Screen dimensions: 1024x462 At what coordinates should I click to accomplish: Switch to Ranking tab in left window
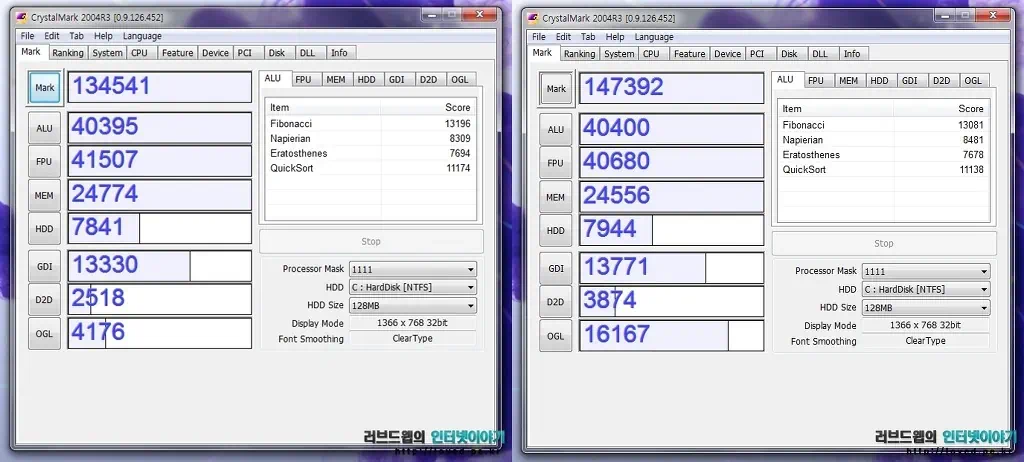pyautogui.click(x=68, y=53)
